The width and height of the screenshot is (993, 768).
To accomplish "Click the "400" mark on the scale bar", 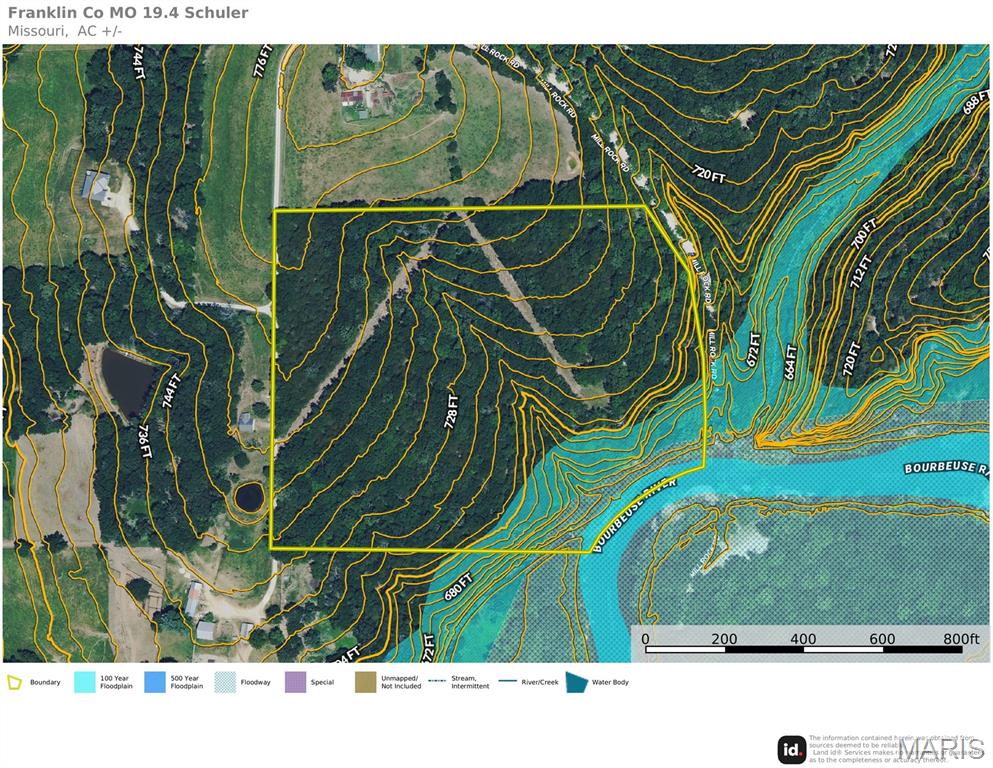I will (x=803, y=639).
